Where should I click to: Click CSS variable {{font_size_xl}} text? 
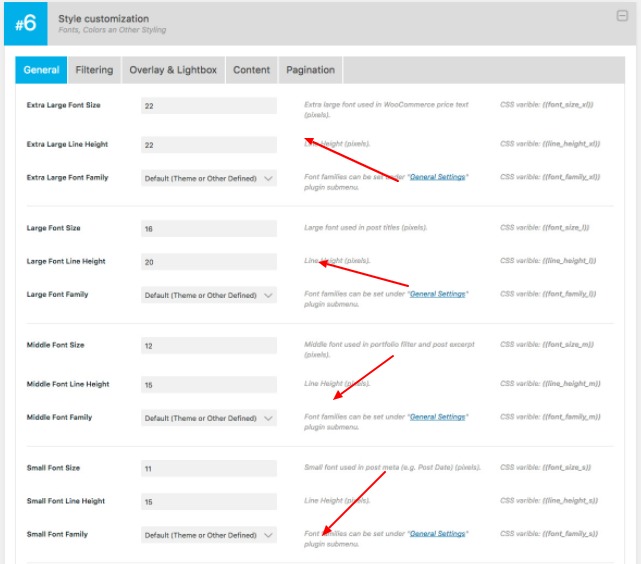(547, 105)
